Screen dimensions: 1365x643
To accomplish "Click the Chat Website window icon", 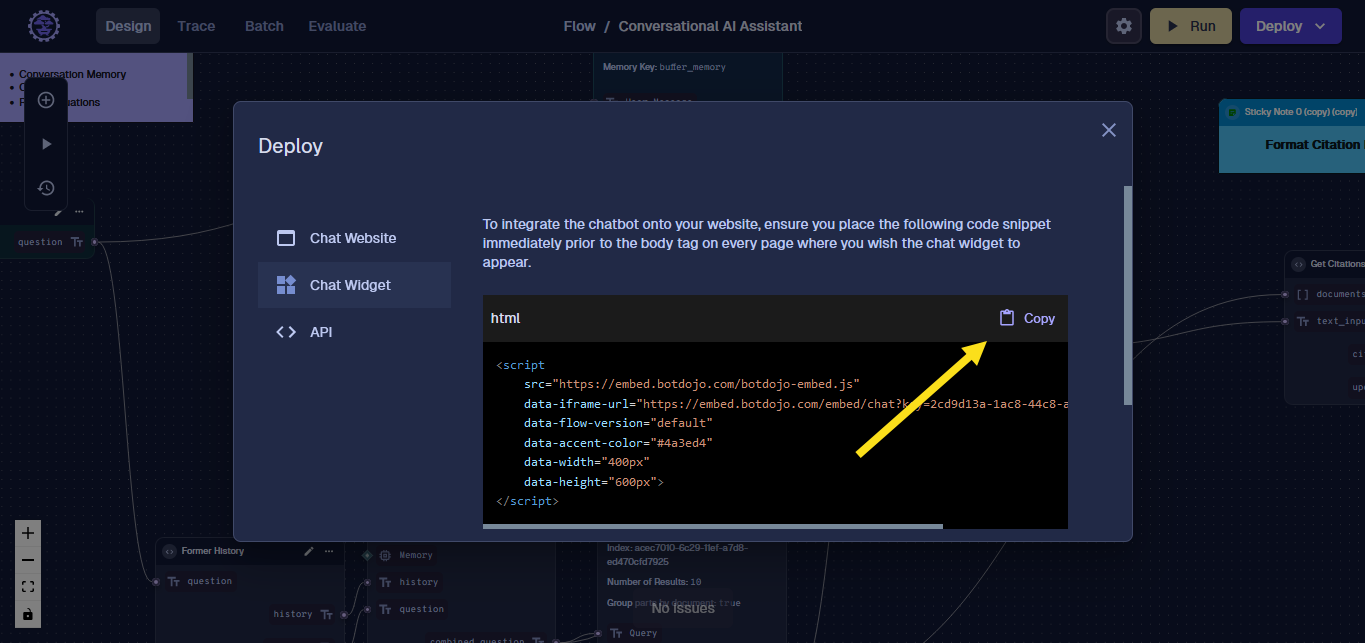I will (x=286, y=238).
